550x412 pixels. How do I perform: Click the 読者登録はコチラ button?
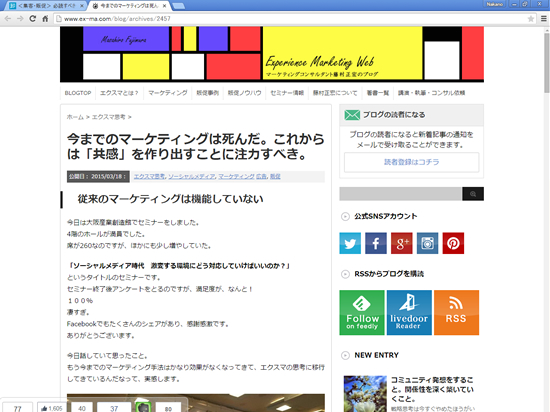(411, 162)
